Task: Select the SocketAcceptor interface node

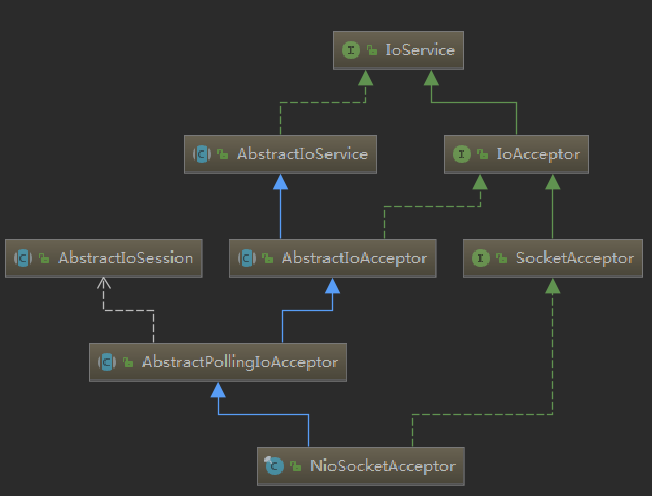Action: pos(553,258)
